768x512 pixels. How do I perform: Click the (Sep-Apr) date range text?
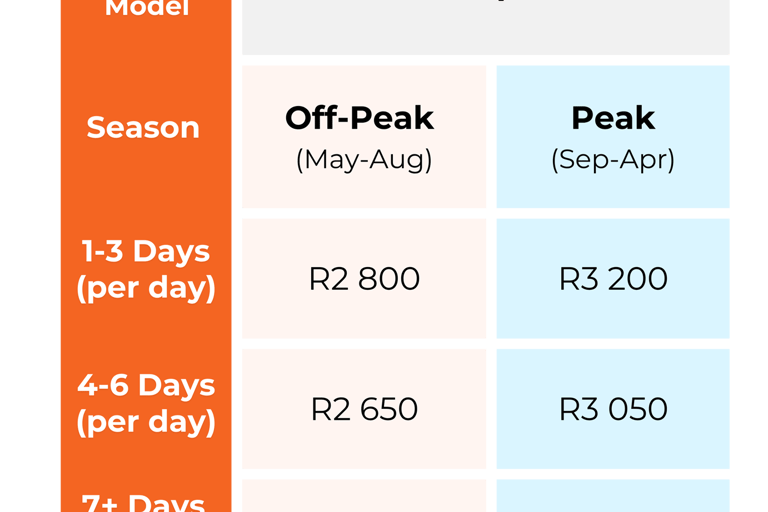(613, 160)
